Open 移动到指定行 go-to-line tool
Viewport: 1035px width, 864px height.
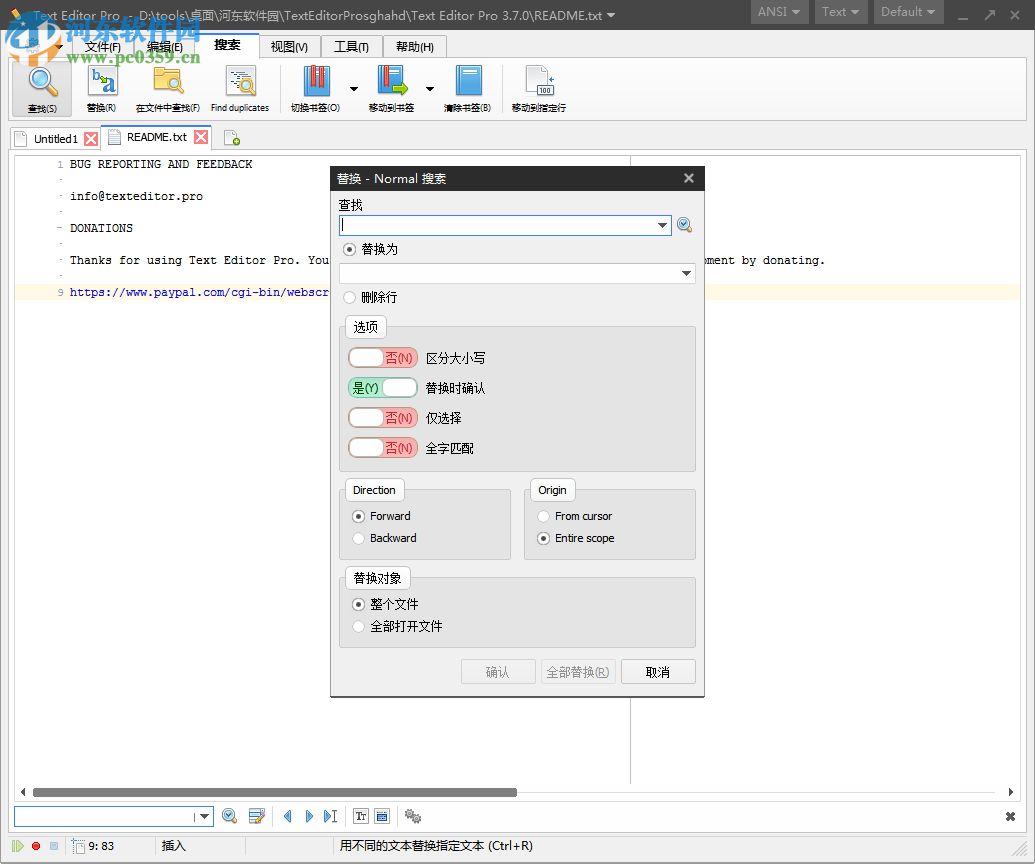click(538, 87)
